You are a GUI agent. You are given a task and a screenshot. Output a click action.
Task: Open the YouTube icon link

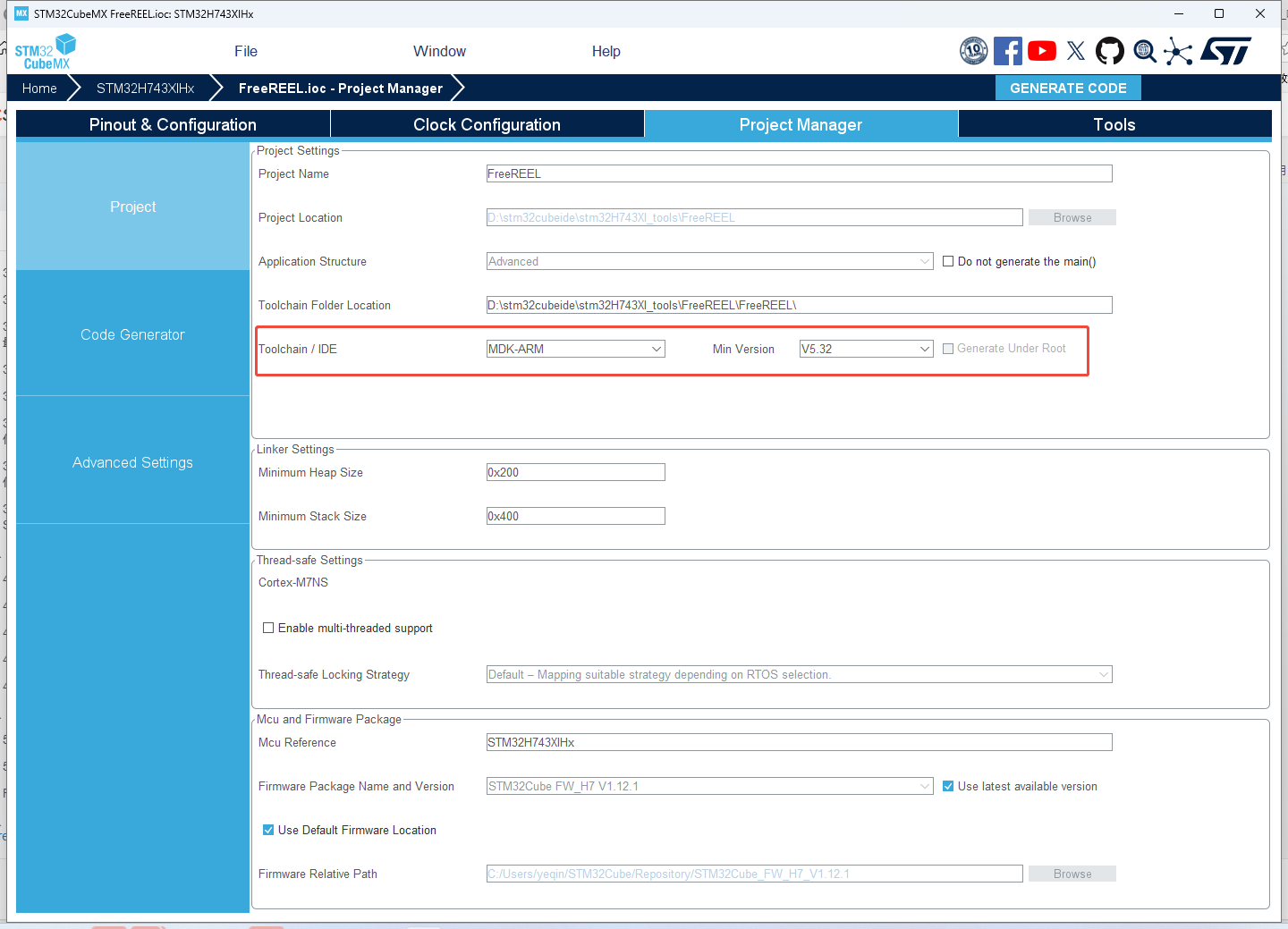(1041, 51)
